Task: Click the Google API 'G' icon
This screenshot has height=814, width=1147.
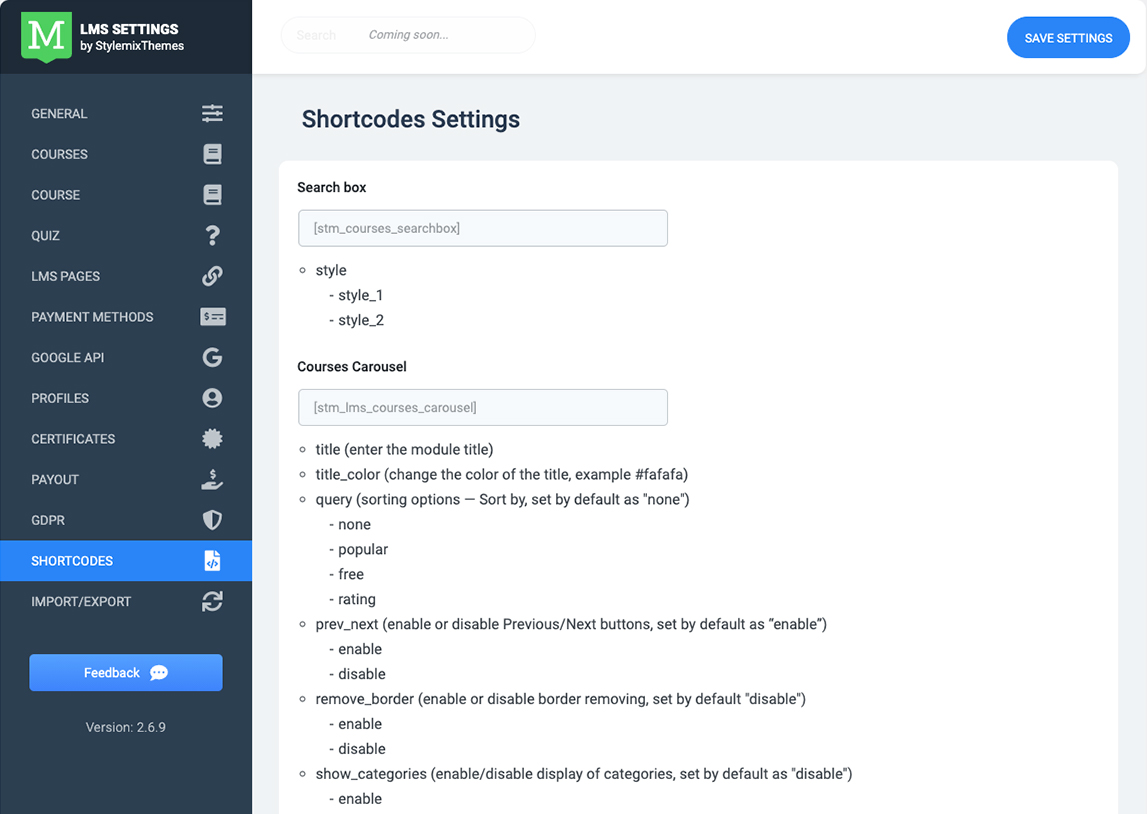Action: click(212, 358)
